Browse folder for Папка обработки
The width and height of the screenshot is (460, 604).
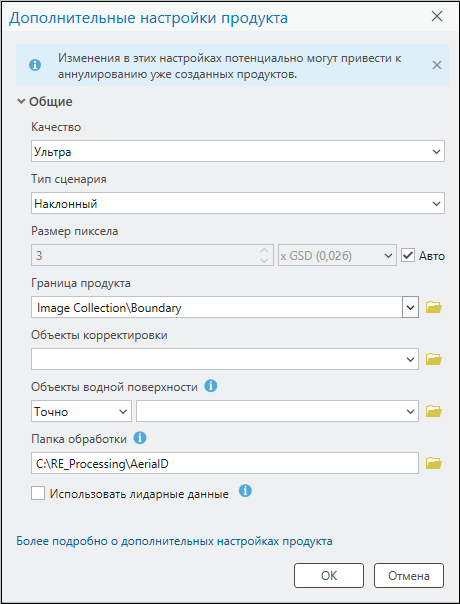[433, 463]
